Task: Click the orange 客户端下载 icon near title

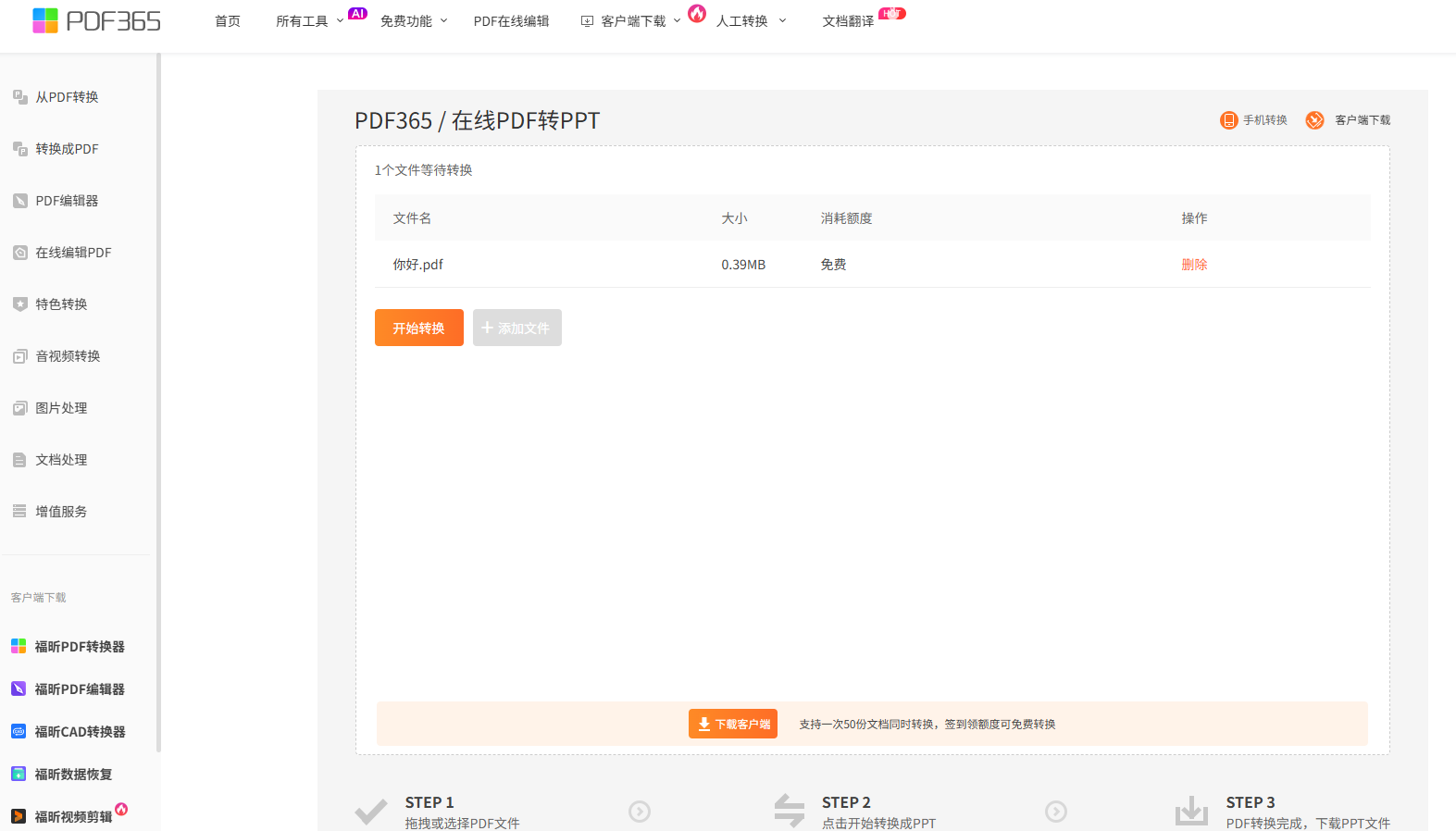Action: click(x=1314, y=120)
